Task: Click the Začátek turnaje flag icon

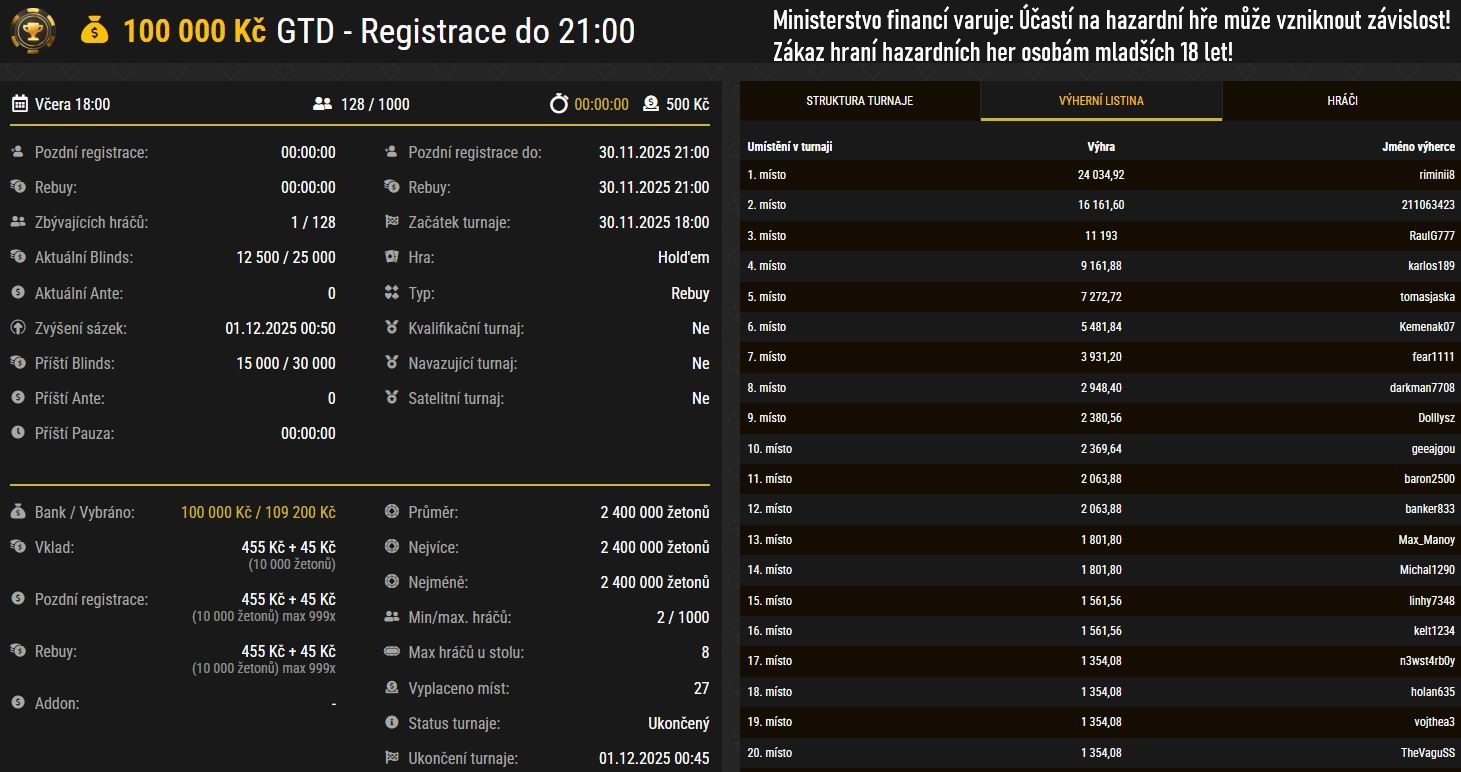Action: [392, 222]
